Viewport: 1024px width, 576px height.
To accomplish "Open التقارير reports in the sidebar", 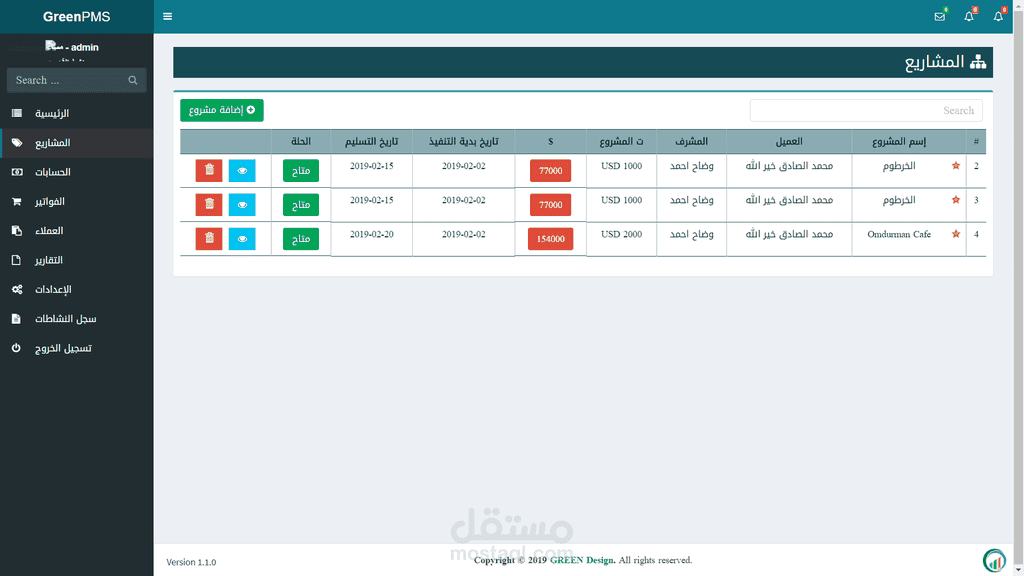I will 77,261.
